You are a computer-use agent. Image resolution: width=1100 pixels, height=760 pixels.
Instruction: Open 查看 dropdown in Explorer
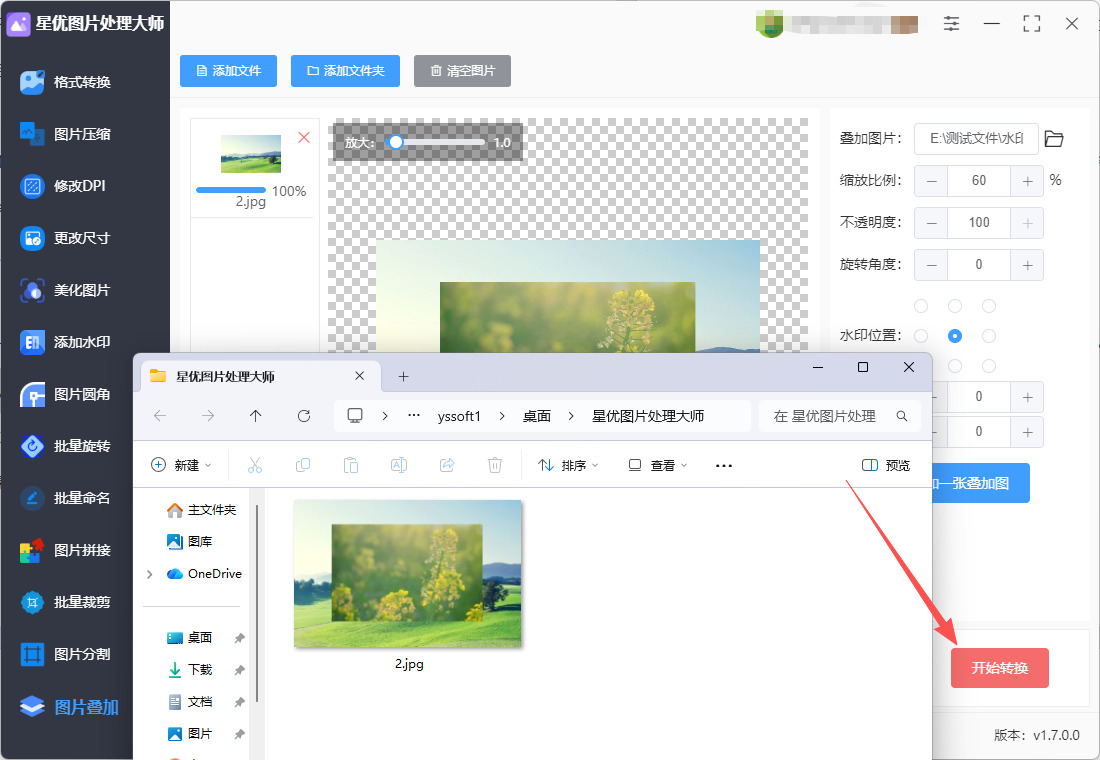(x=658, y=465)
